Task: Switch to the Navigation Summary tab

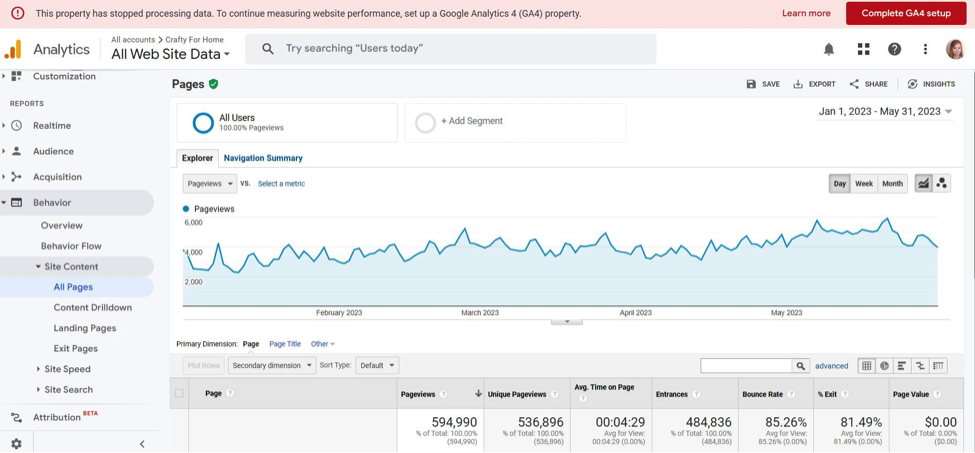Action: (x=263, y=158)
